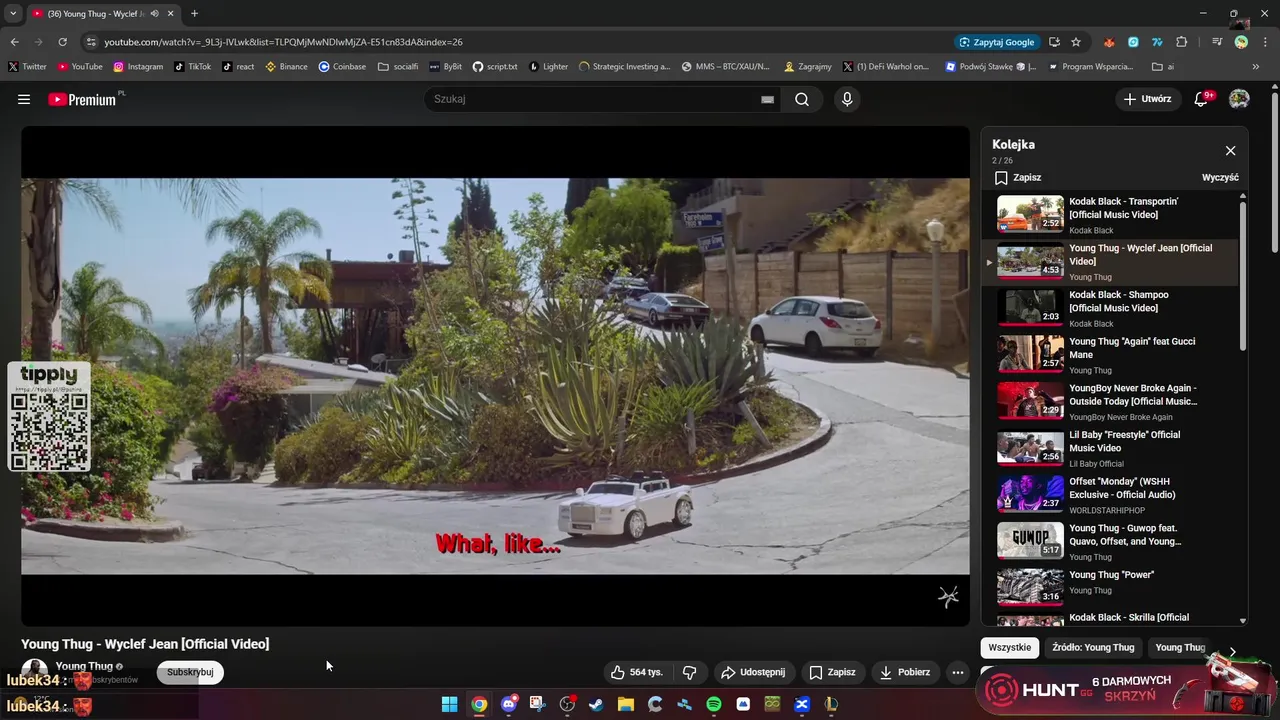Open the Lighter bookmark
The width and height of the screenshot is (1280, 720).
pyautogui.click(x=548, y=67)
